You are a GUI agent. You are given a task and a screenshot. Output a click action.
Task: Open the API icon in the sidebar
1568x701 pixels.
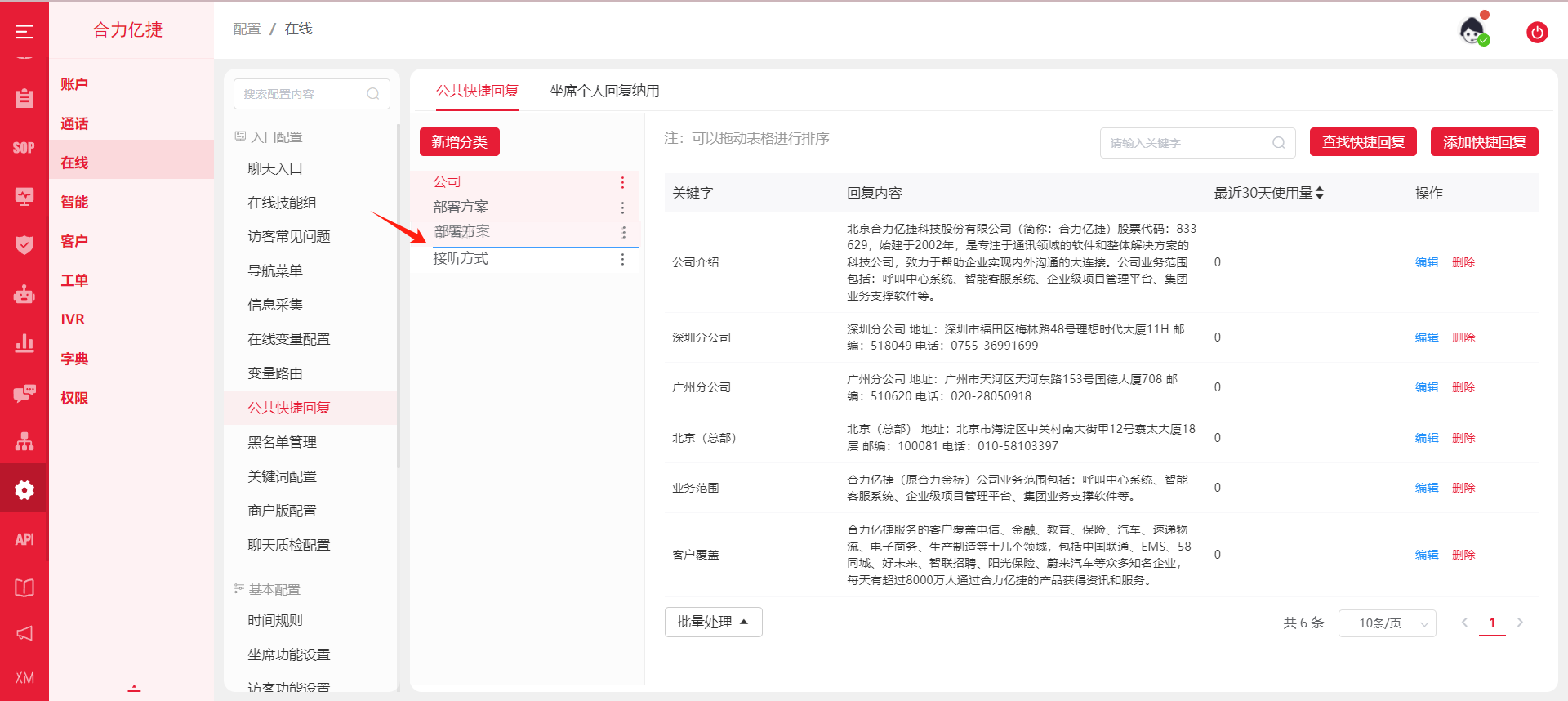[24, 539]
